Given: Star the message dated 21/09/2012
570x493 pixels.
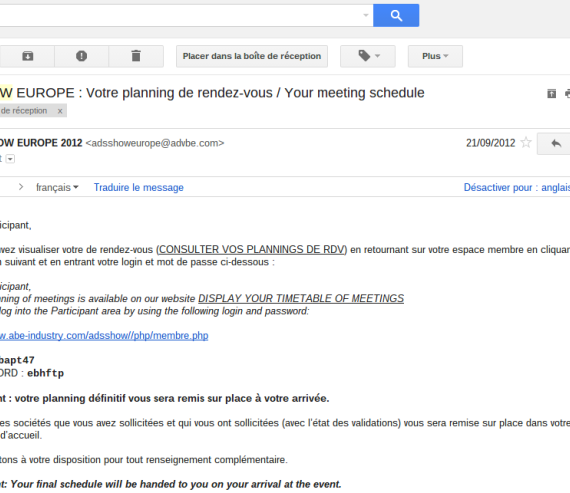Looking at the screenshot, I should [x=526, y=143].
